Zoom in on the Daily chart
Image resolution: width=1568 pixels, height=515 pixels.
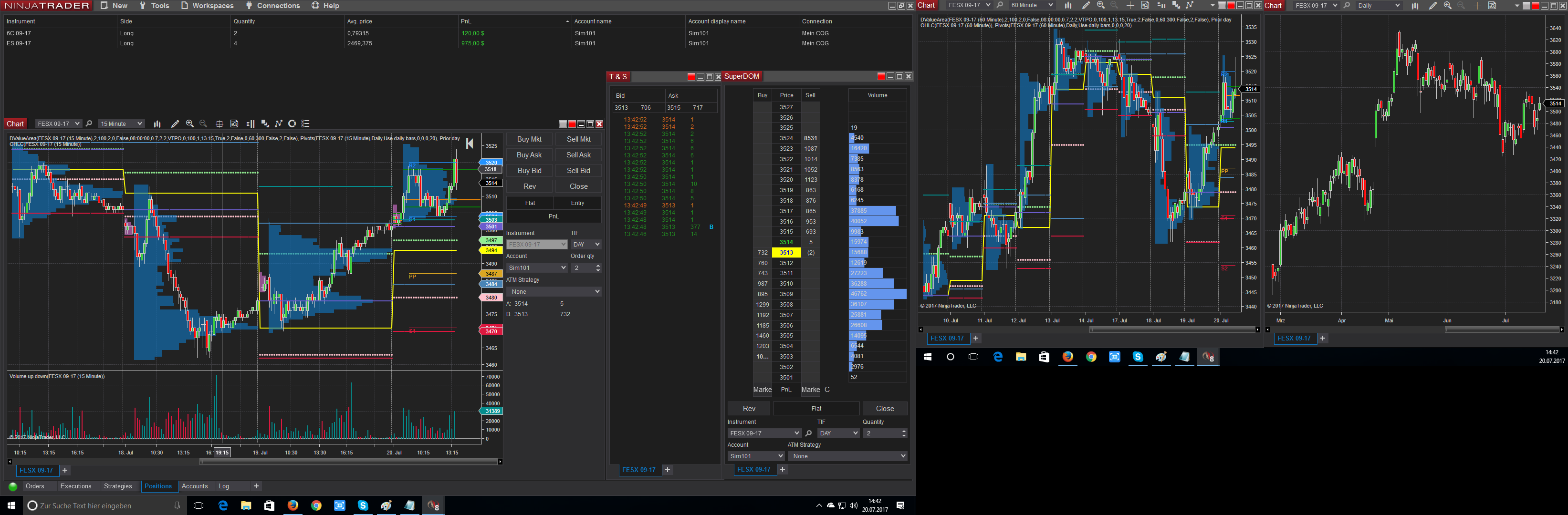[x=1447, y=5]
